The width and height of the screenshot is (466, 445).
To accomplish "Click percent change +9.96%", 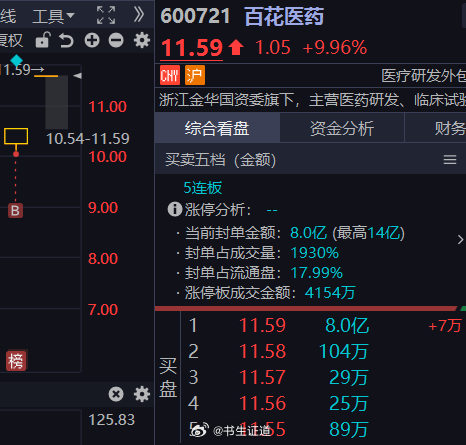I will pos(335,47).
